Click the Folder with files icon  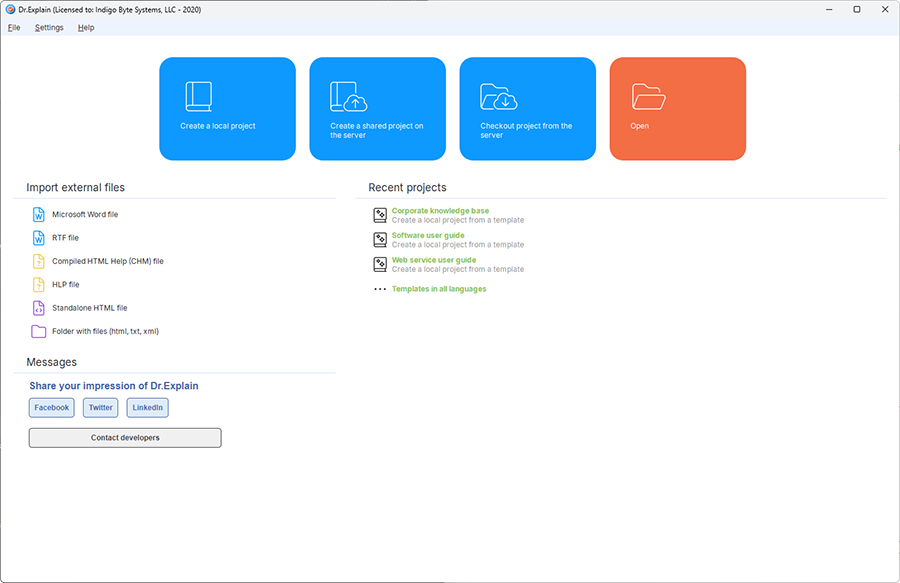point(38,331)
